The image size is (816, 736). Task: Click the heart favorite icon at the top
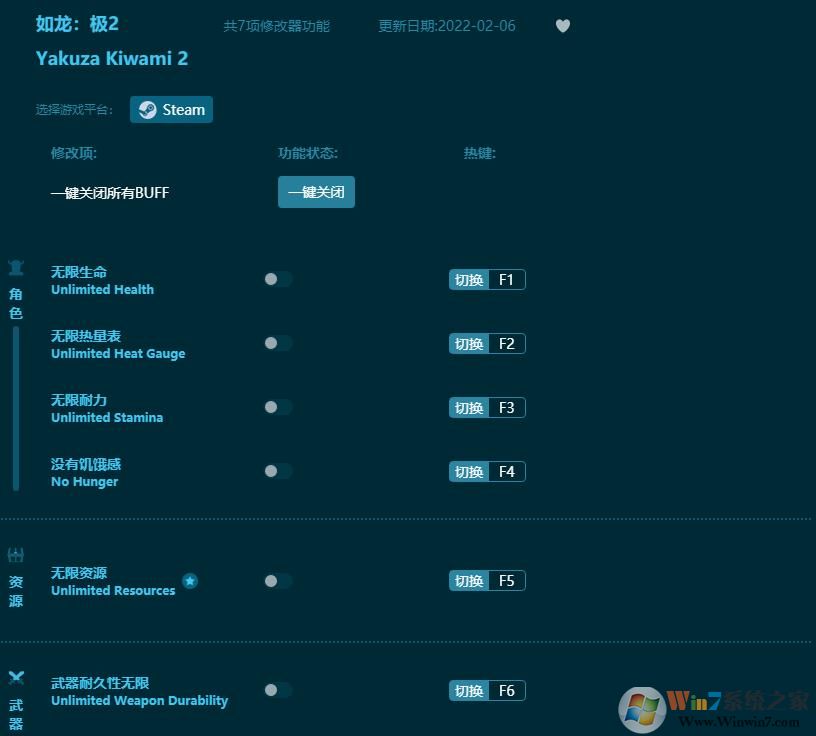[563, 26]
